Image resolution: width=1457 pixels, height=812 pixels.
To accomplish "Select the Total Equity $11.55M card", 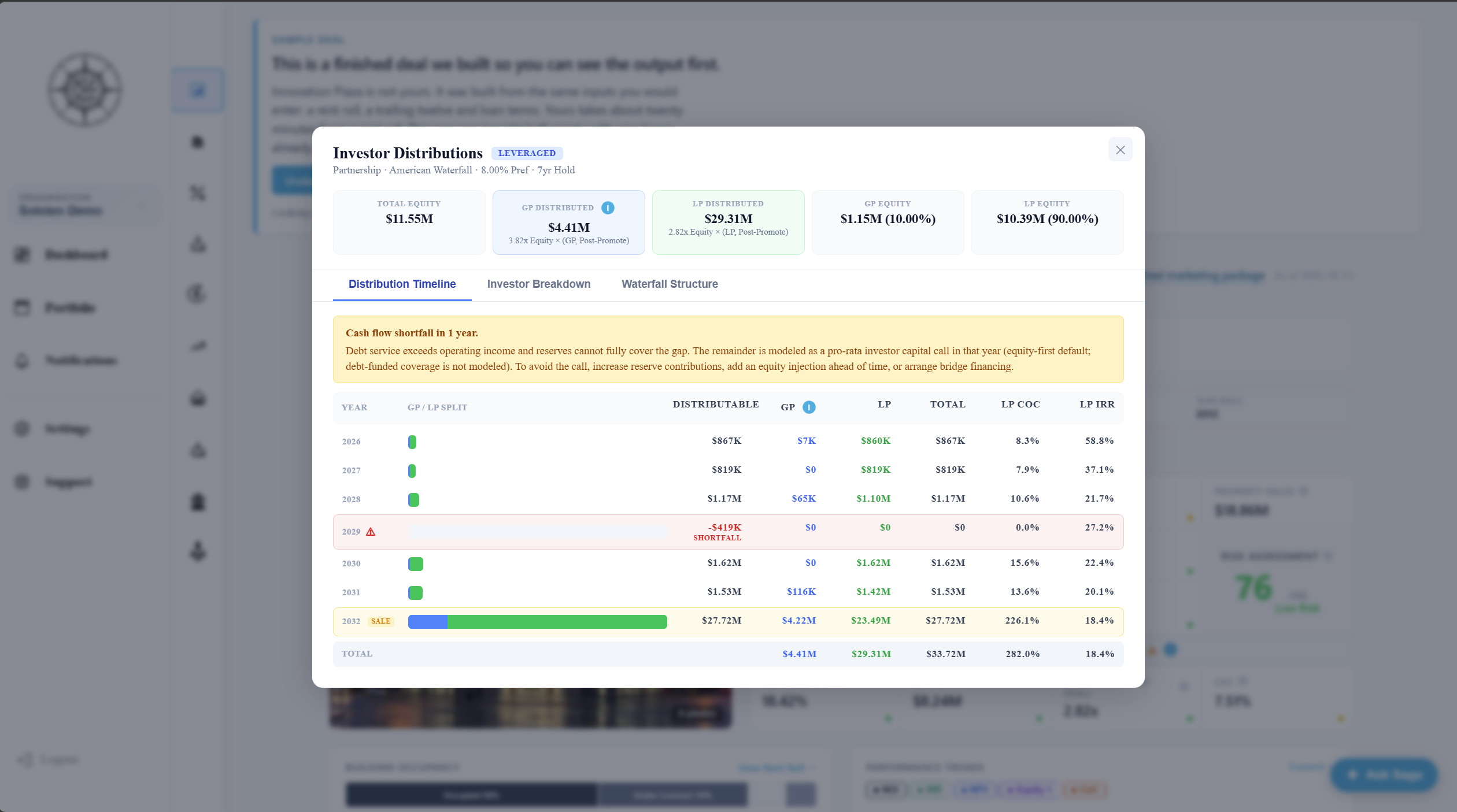I will tap(409, 223).
